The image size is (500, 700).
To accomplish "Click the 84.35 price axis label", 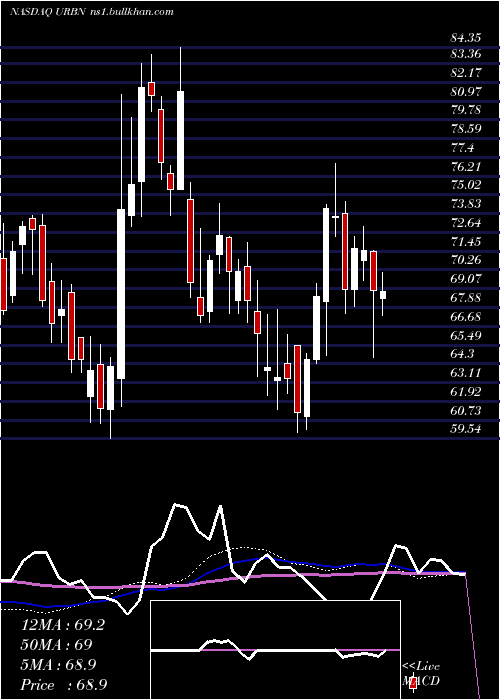I will pos(466,38).
